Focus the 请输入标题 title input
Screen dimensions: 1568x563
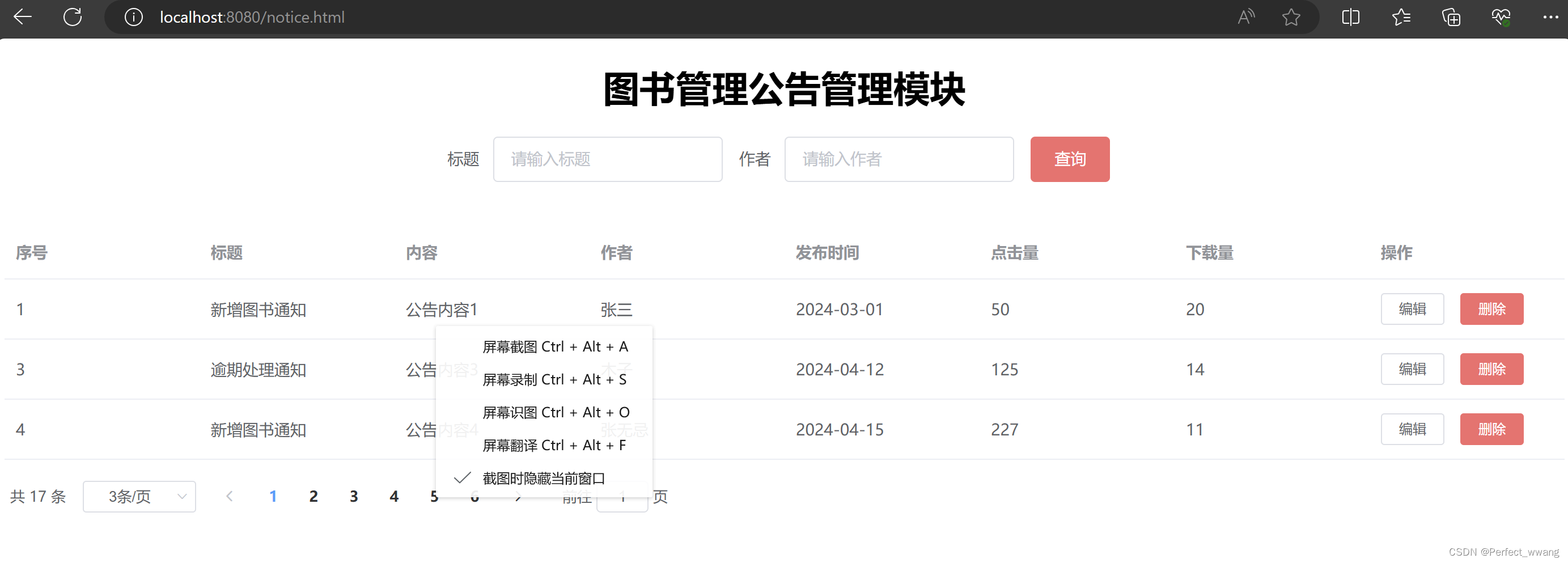pyautogui.click(x=608, y=159)
